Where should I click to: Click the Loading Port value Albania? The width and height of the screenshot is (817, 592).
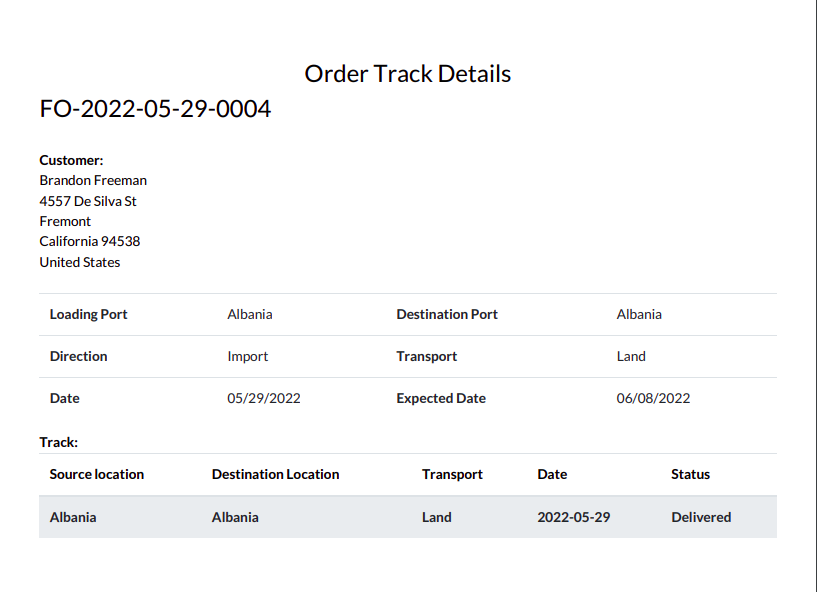pos(250,314)
